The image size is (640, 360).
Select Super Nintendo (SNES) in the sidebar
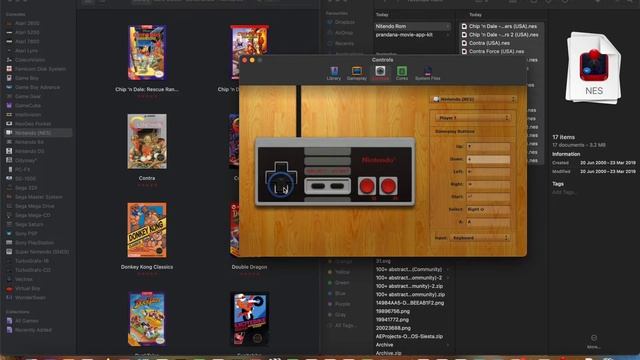[x=42, y=252]
